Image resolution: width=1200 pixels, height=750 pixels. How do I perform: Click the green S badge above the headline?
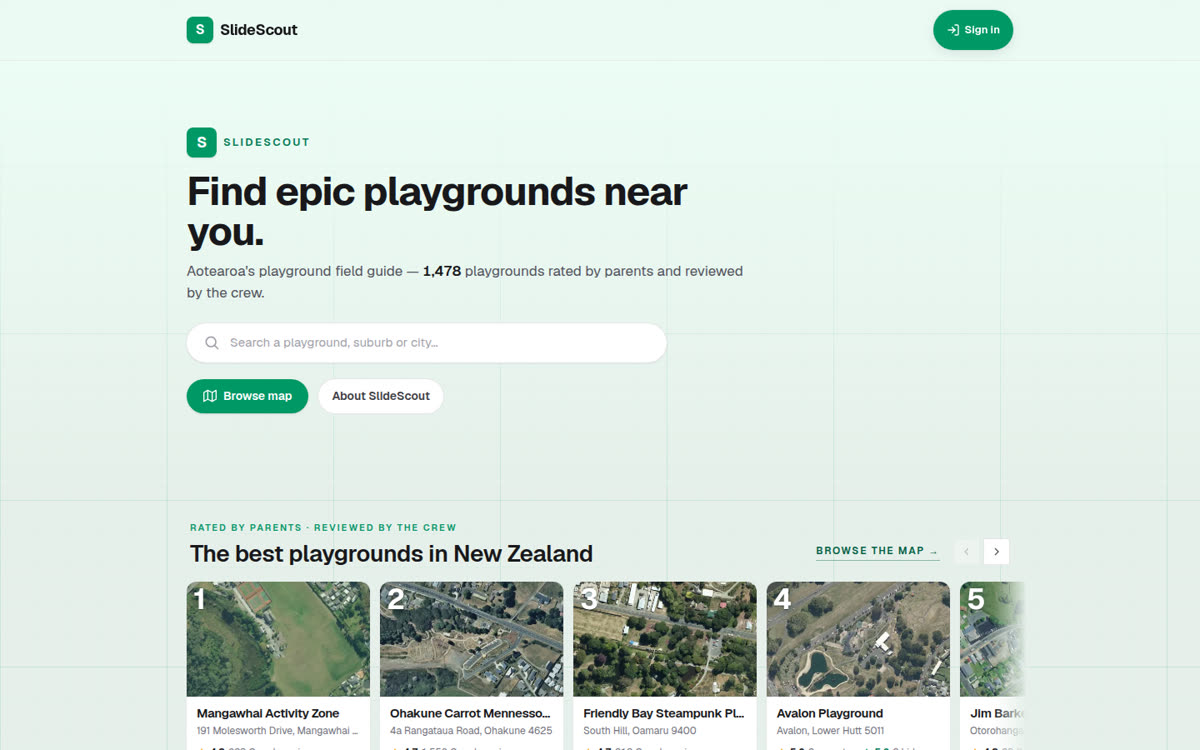(201, 142)
